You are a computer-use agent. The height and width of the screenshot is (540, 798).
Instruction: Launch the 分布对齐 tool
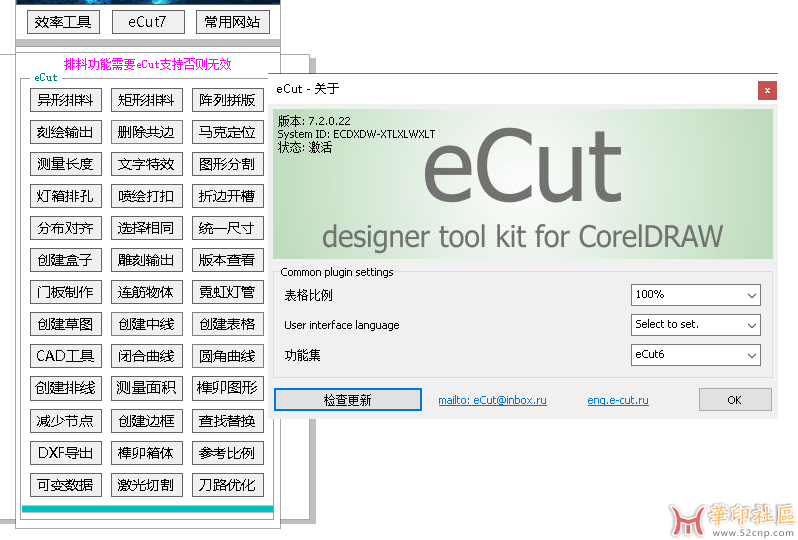coord(66,228)
